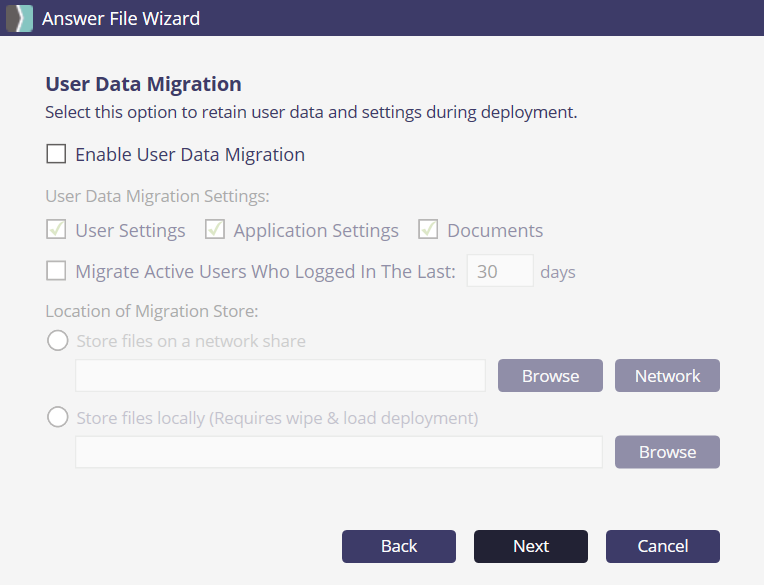Toggle the Documents checkbox
764x585 pixels.
click(429, 230)
